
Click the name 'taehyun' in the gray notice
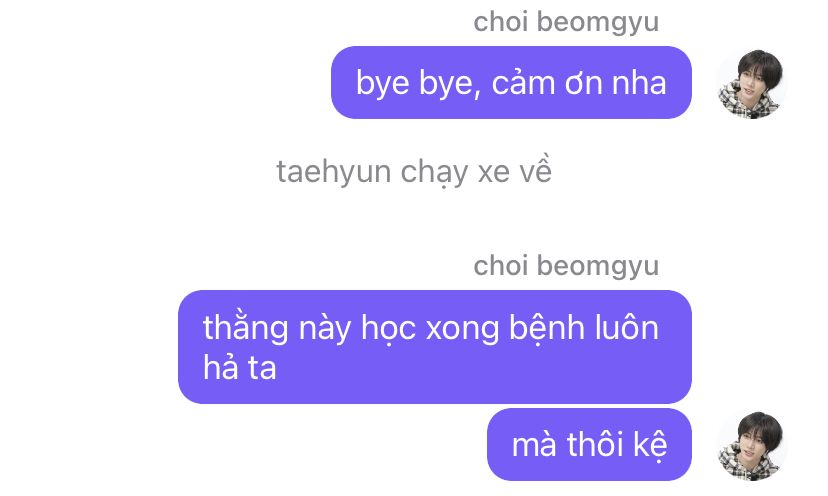(x=333, y=172)
